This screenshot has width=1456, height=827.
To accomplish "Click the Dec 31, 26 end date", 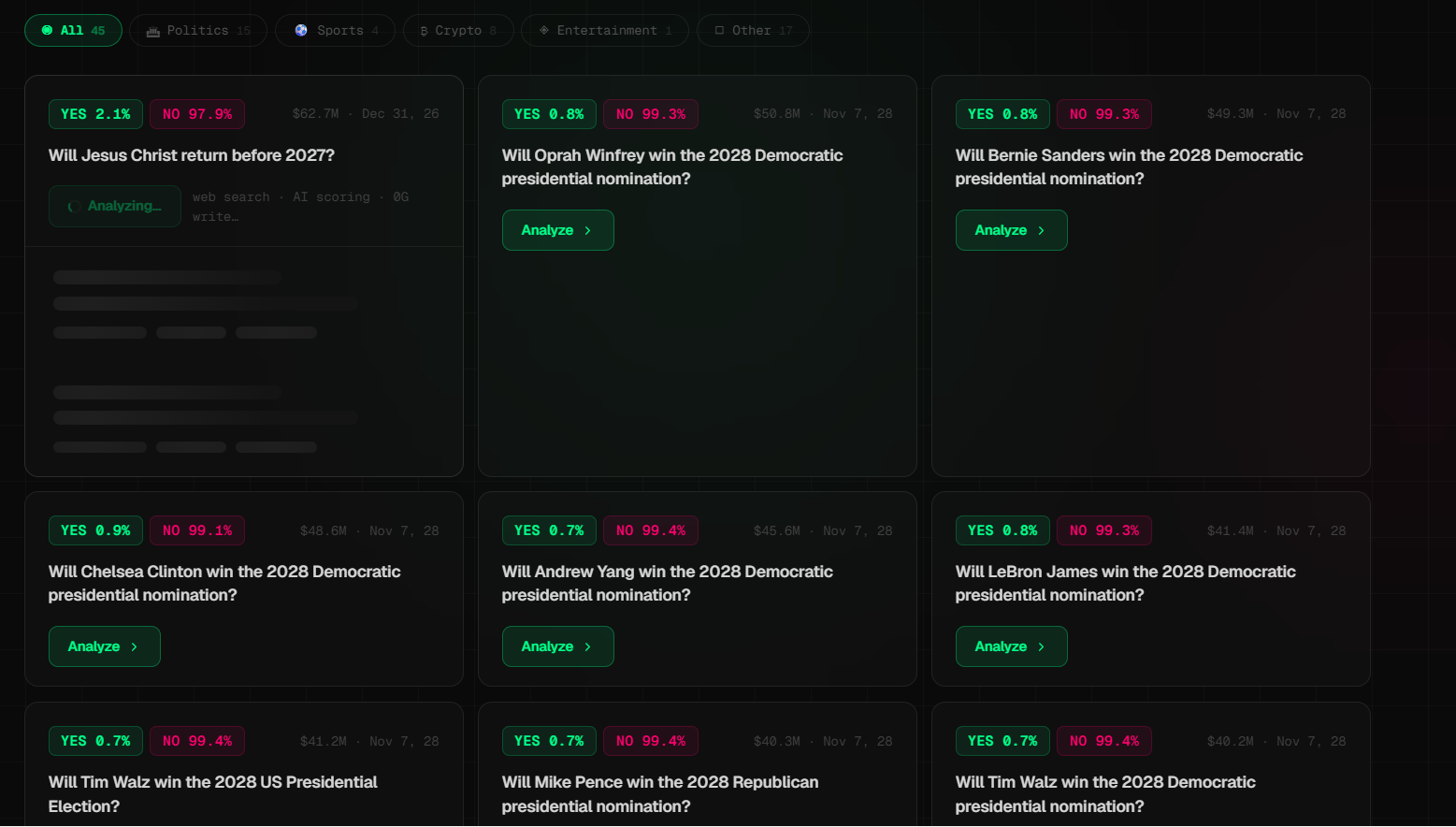I will (400, 114).
